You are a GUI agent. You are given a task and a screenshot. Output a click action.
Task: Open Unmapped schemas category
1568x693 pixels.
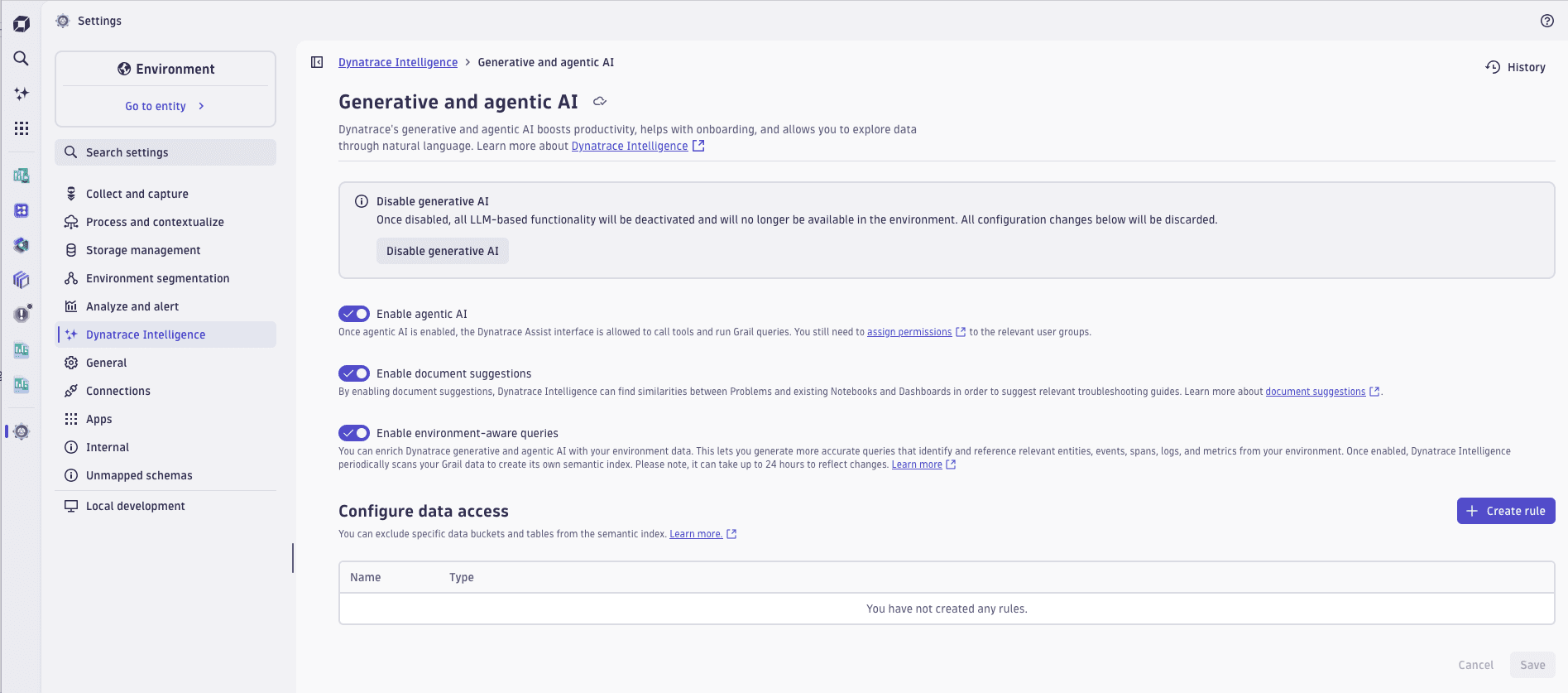click(165, 475)
